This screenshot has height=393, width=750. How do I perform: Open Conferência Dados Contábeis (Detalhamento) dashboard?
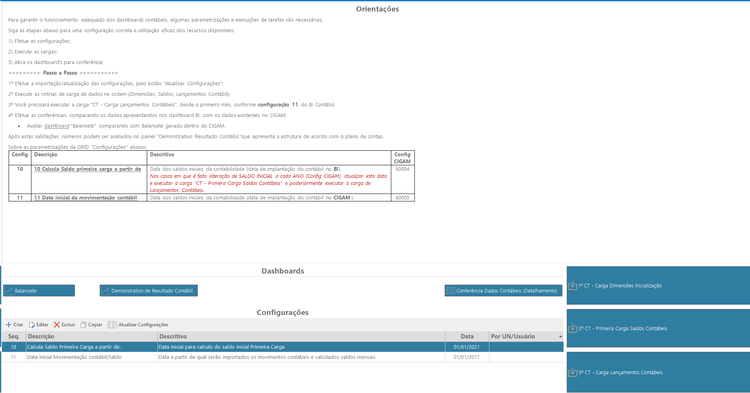click(503, 291)
